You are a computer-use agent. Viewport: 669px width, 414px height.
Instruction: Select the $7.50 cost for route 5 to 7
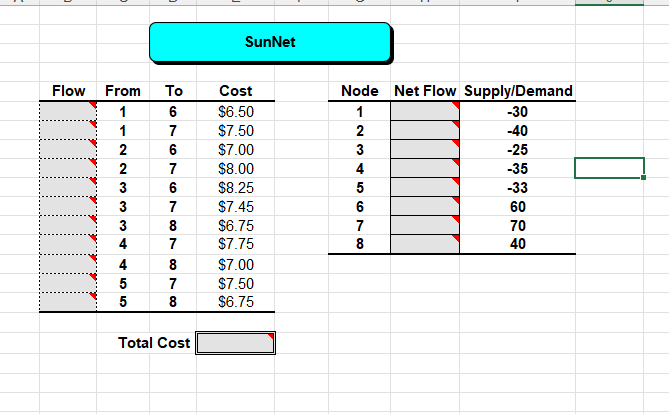236,283
